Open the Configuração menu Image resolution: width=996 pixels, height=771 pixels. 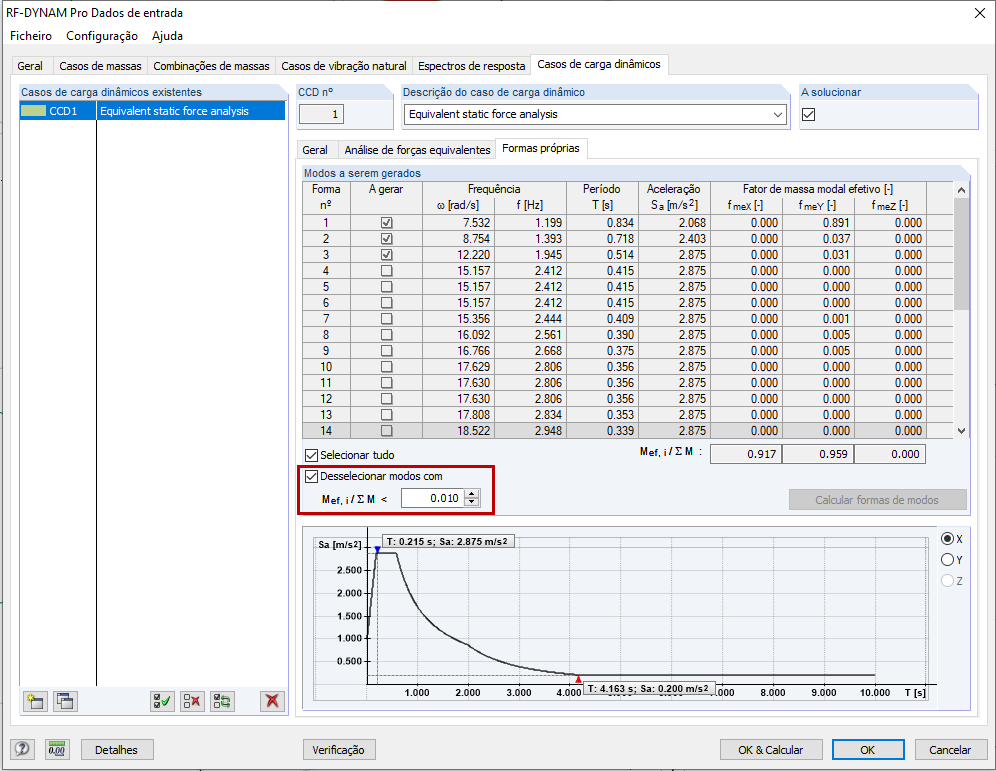click(x=102, y=36)
